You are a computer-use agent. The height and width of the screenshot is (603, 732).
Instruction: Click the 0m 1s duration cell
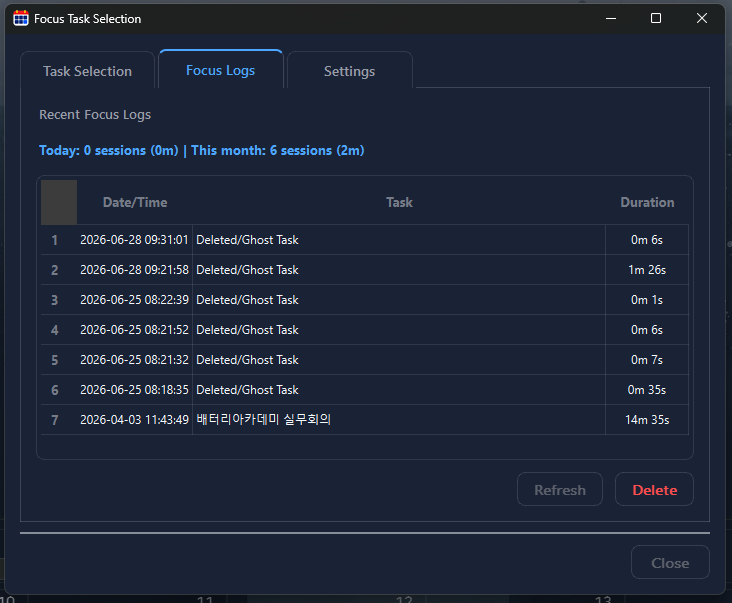(x=647, y=300)
